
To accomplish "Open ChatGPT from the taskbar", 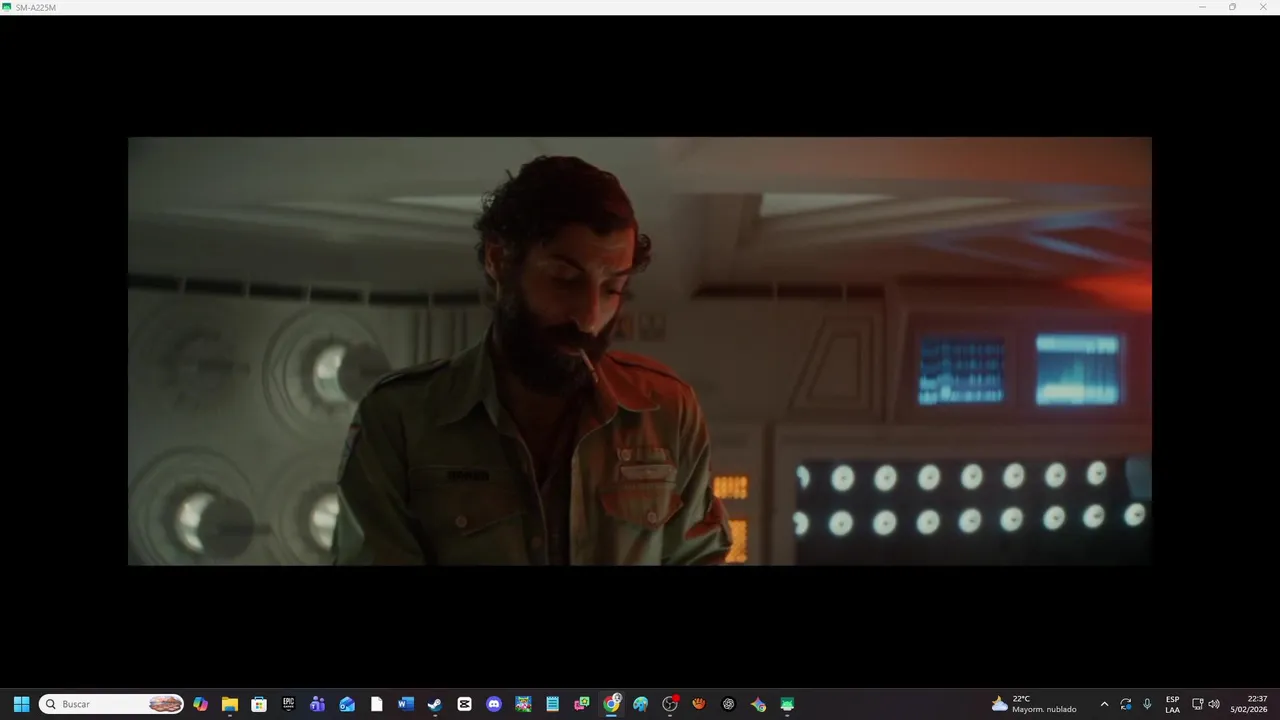I will (728, 704).
